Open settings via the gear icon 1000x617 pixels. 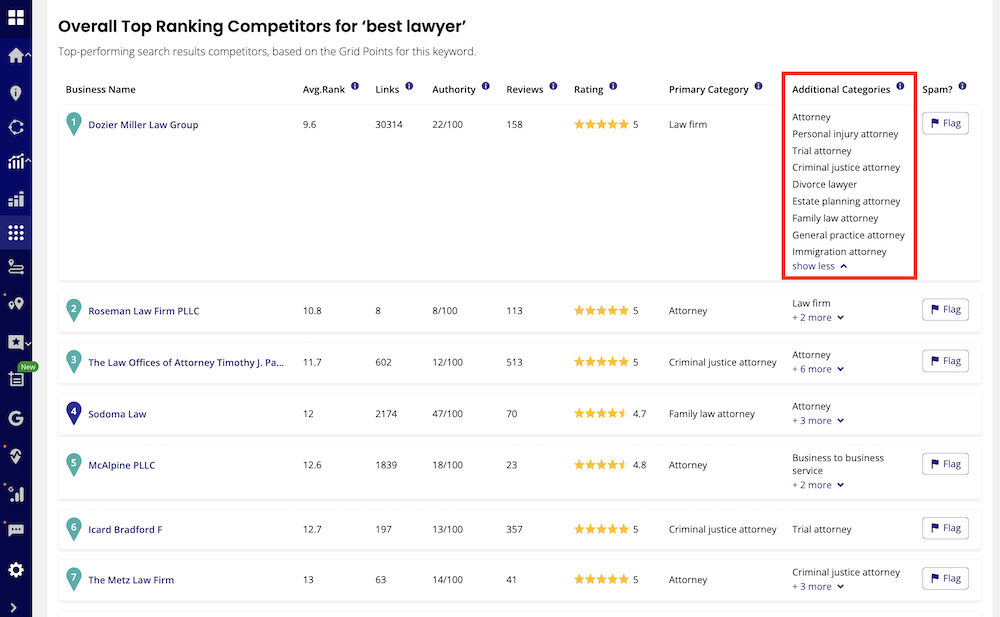pos(15,570)
